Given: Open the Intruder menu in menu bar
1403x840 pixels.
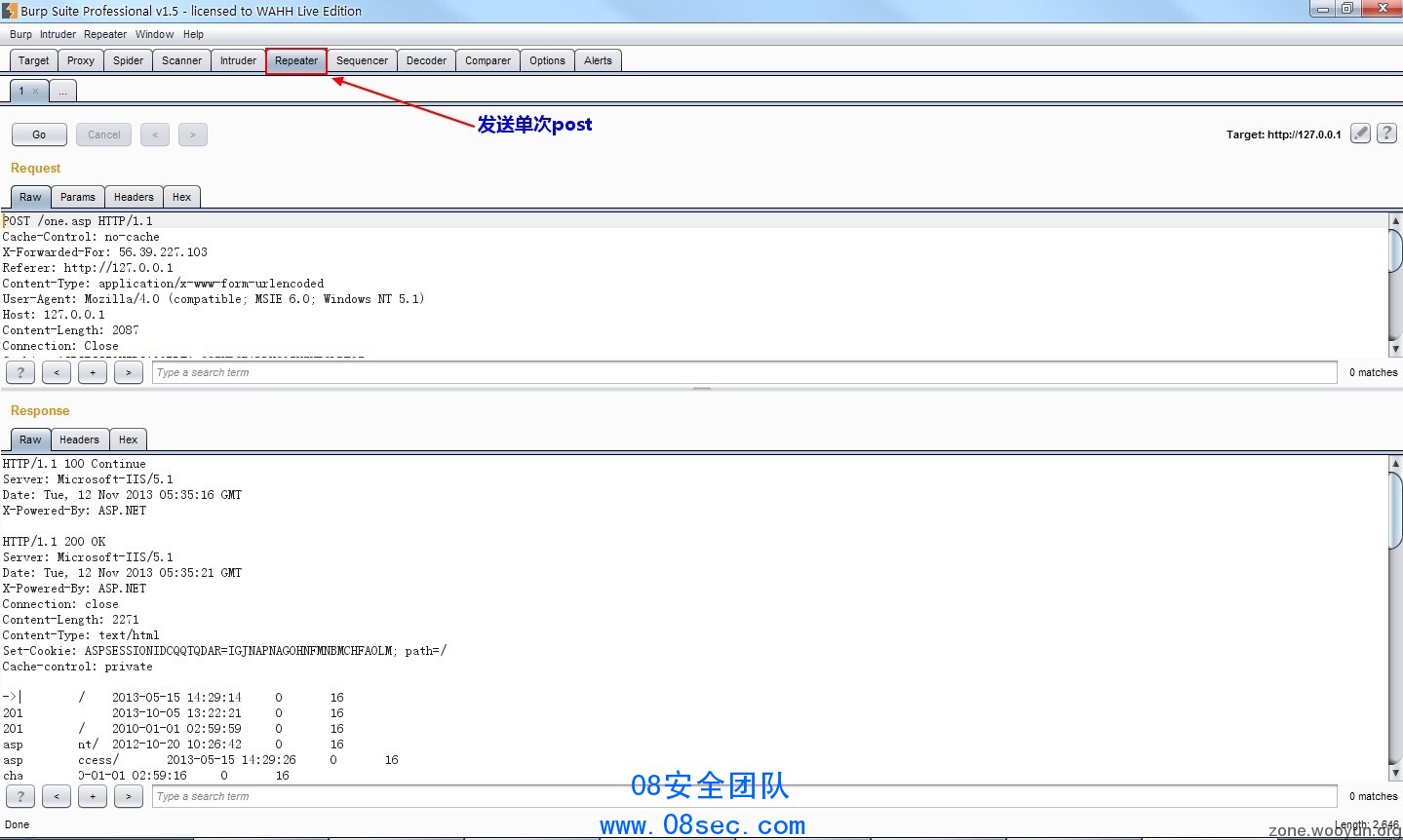Looking at the screenshot, I should [58, 34].
